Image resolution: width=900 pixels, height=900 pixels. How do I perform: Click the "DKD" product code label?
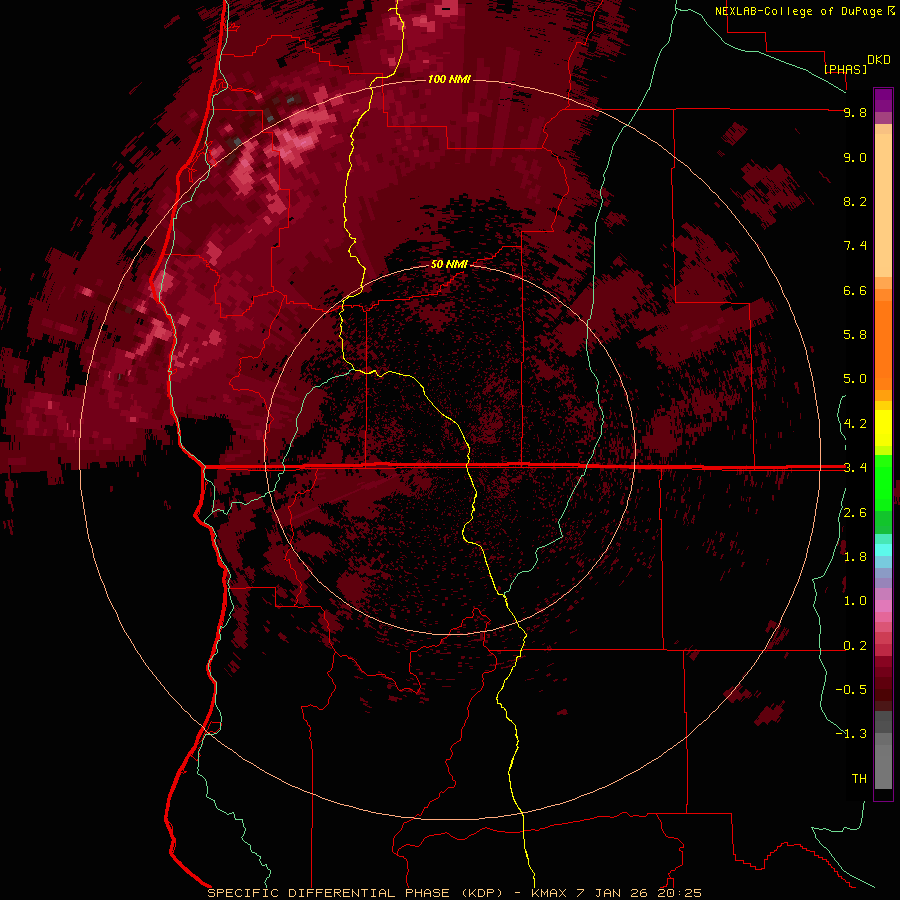click(x=879, y=60)
